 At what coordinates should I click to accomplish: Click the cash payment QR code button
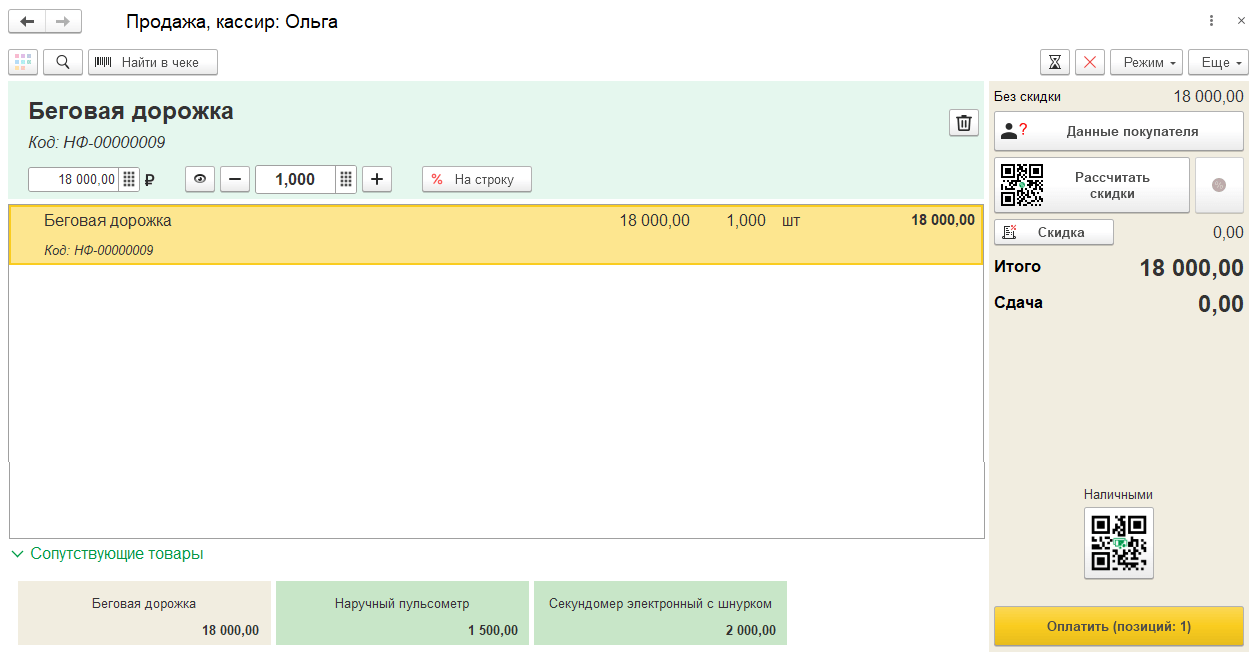click(x=1118, y=543)
